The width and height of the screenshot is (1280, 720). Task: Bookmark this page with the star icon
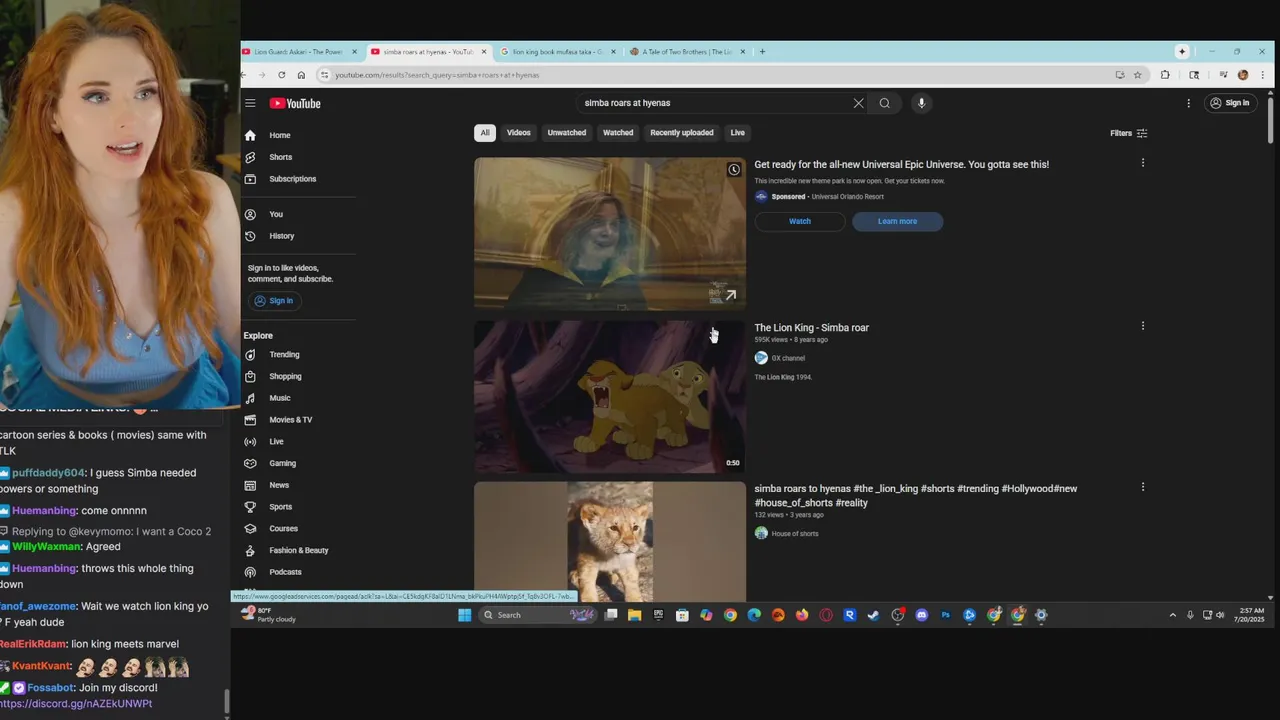pyautogui.click(x=1137, y=75)
